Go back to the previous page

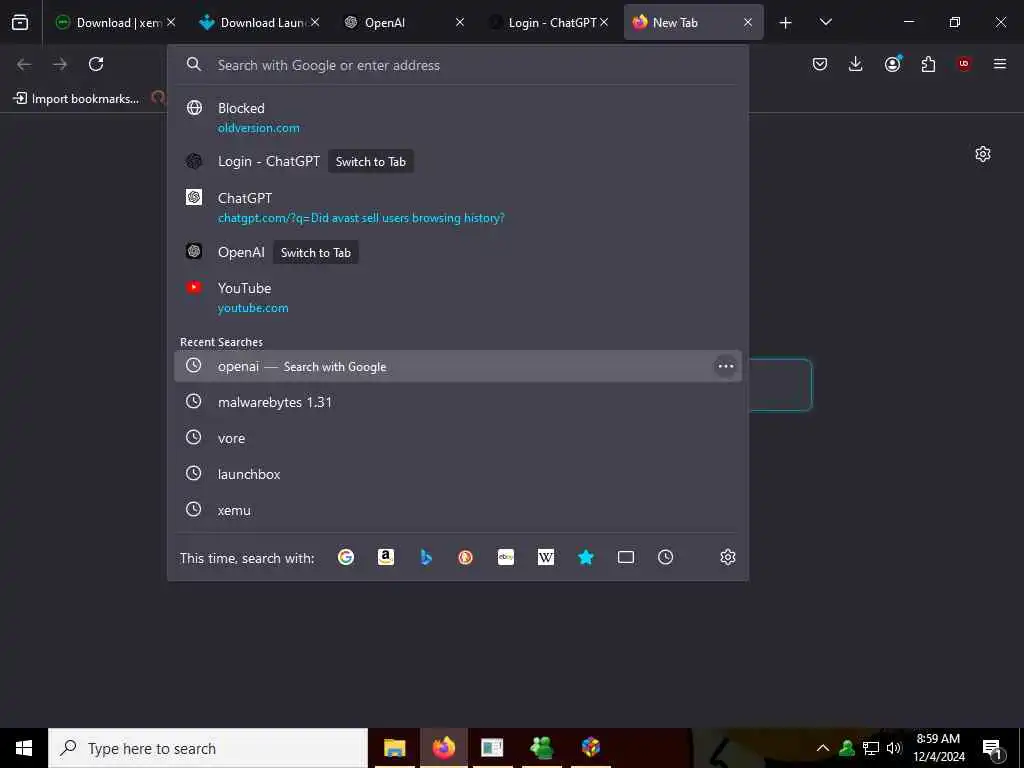[24, 64]
